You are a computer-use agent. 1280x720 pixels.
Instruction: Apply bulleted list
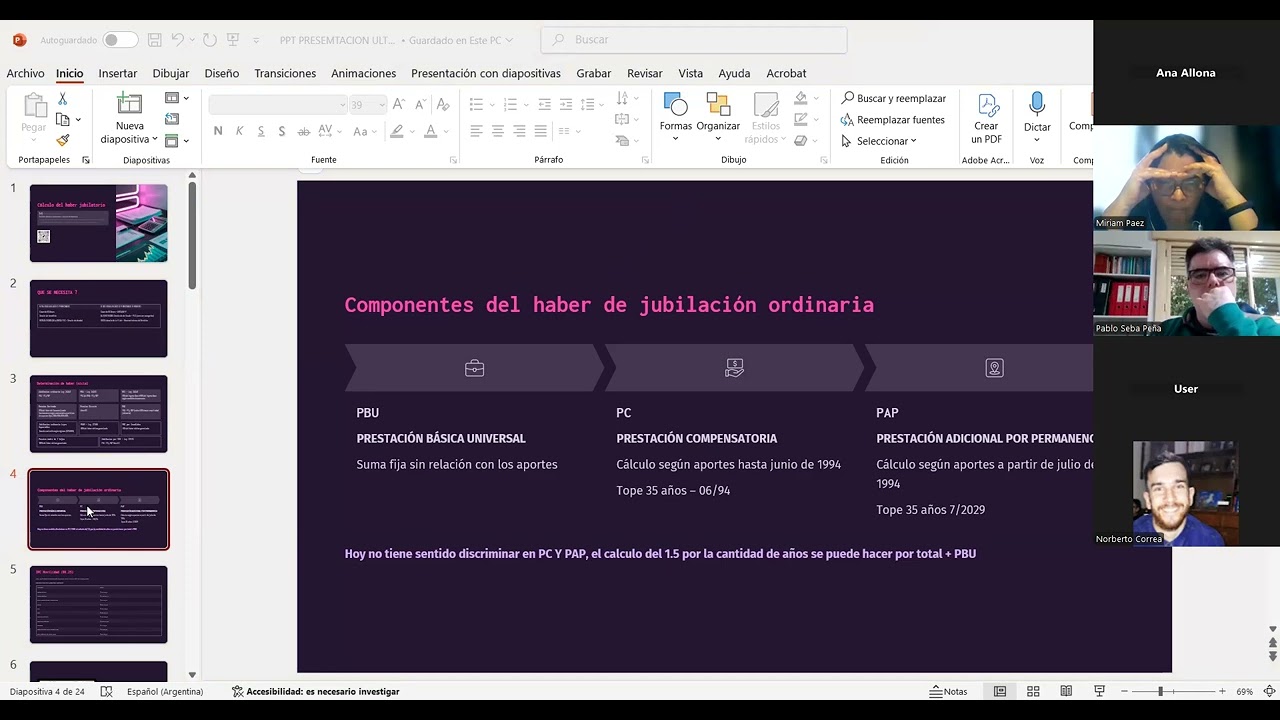tap(479, 104)
